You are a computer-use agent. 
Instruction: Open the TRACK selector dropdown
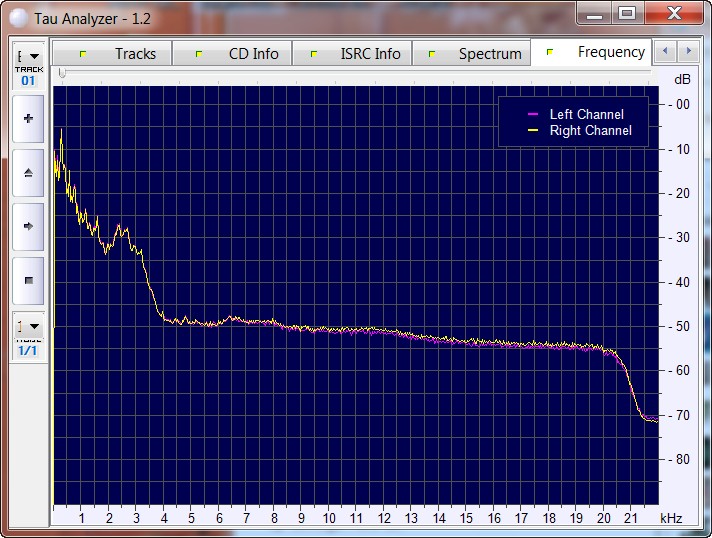coord(28,57)
